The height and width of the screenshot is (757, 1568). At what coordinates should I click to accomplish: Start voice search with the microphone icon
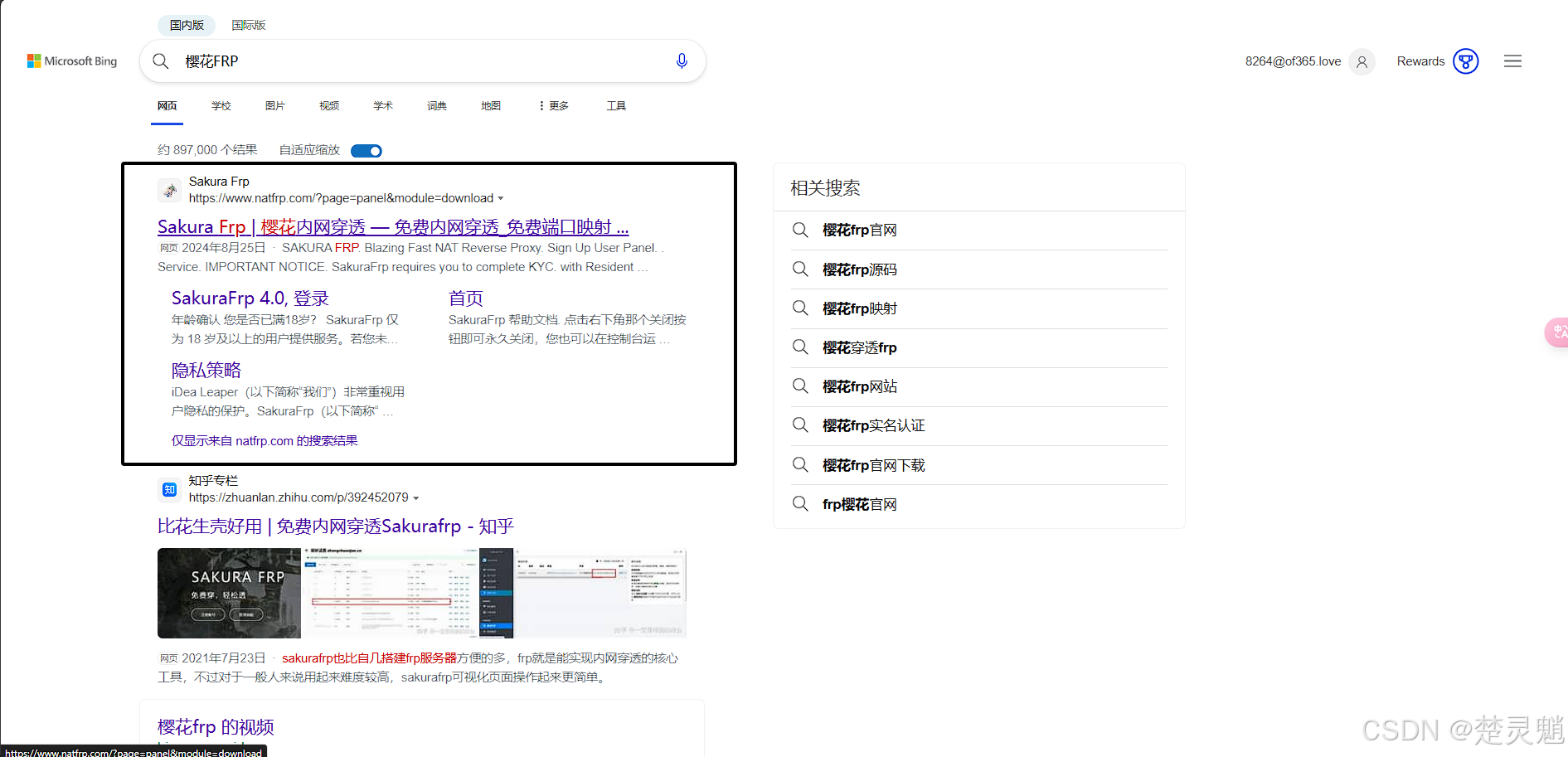[x=682, y=61]
